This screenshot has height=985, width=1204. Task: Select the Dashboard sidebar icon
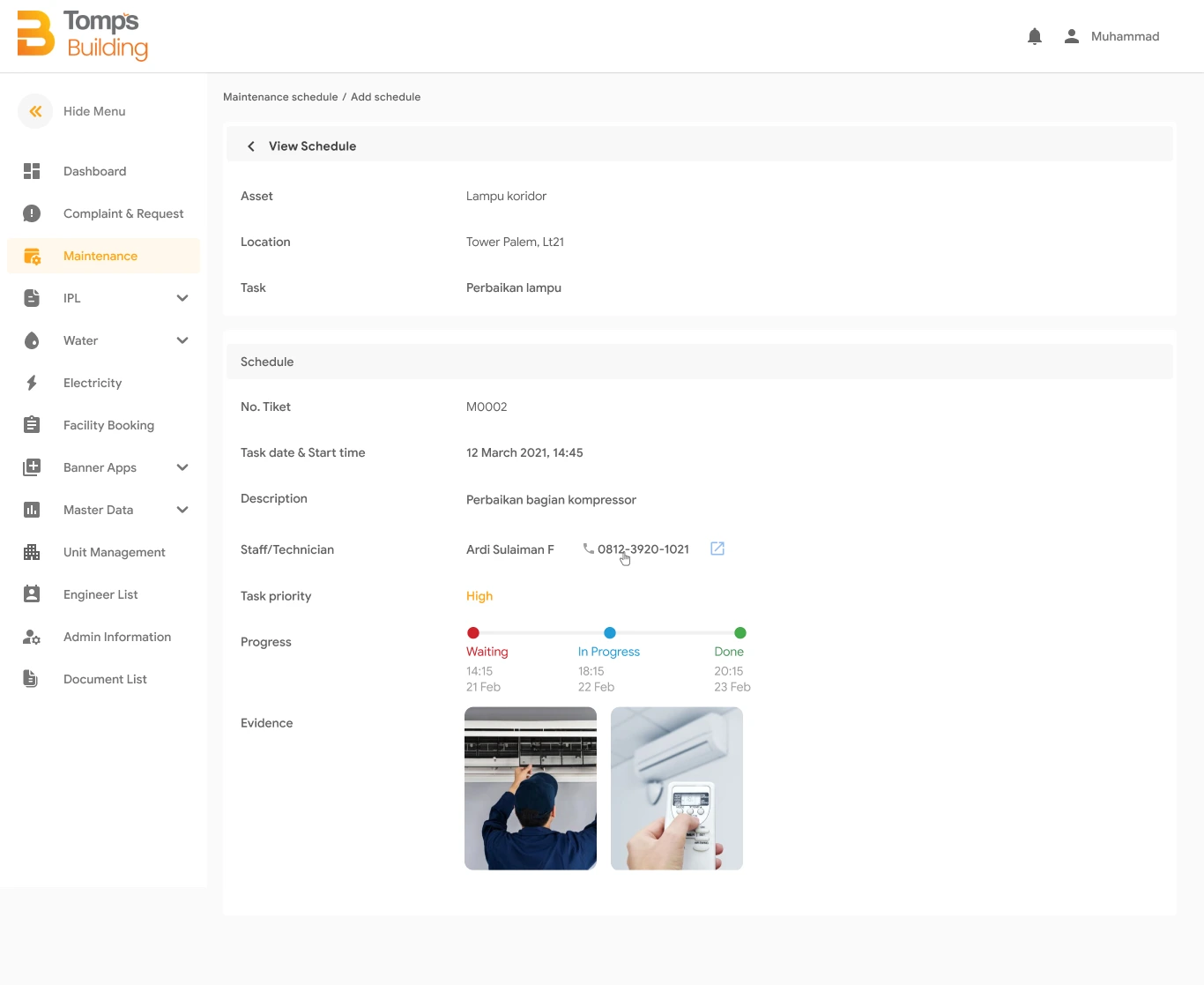(x=32, y=170)
